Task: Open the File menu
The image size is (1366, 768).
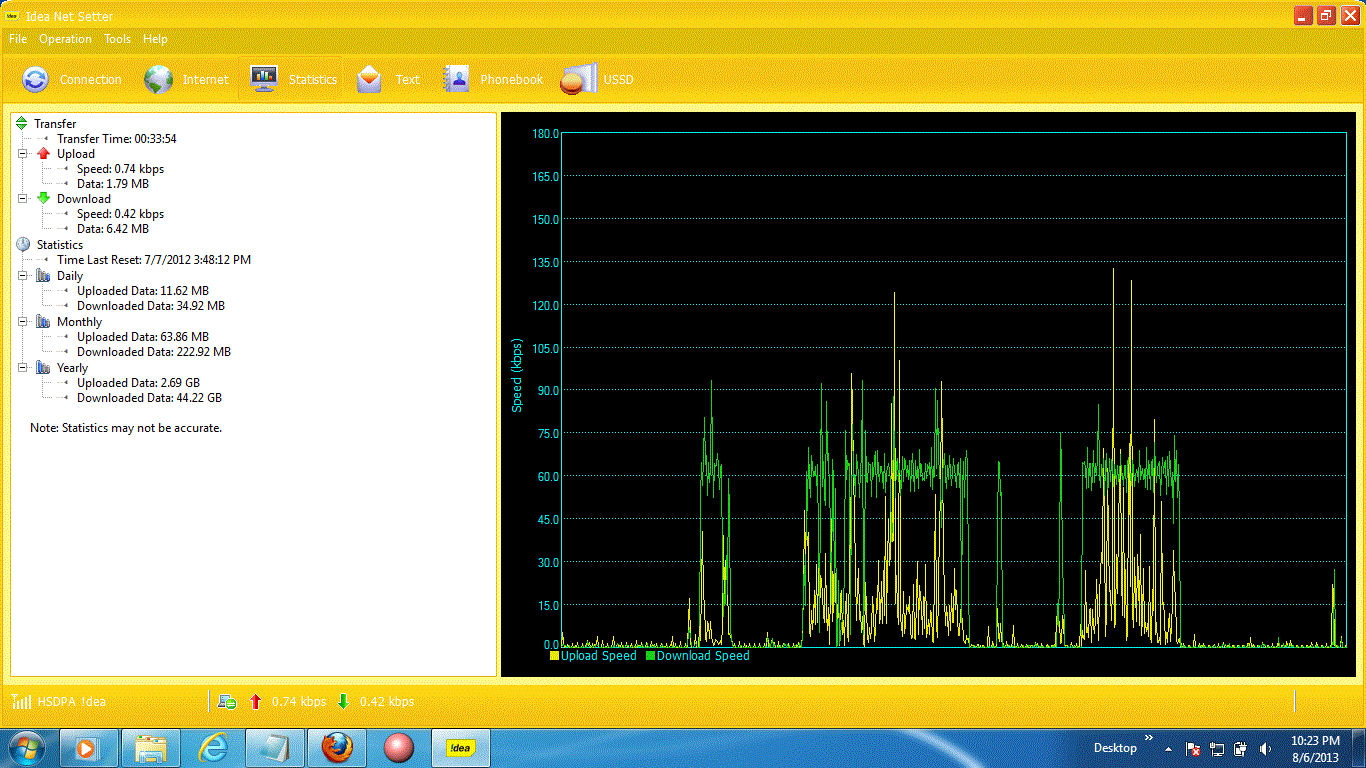Action: click(x=18, y=39)
